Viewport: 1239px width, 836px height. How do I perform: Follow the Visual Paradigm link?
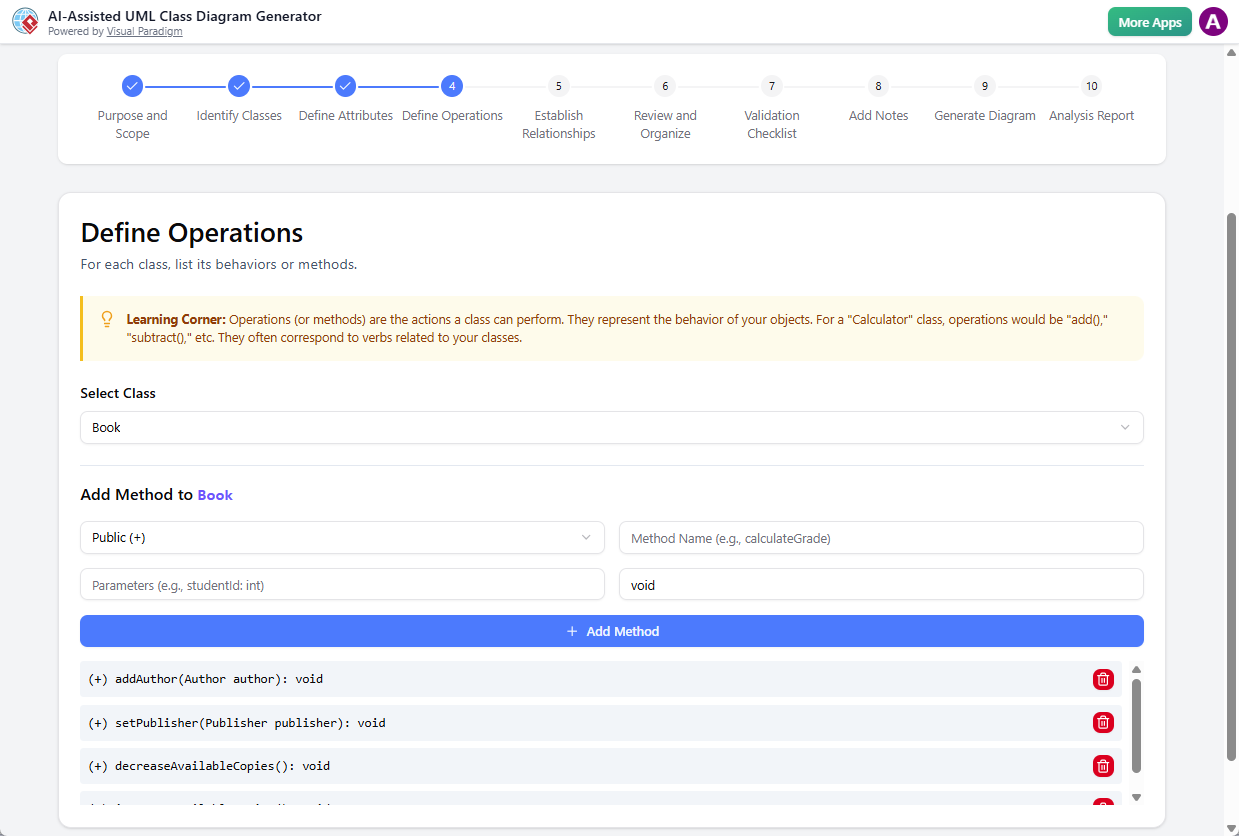pyautogui.click(x=144, y=32)
